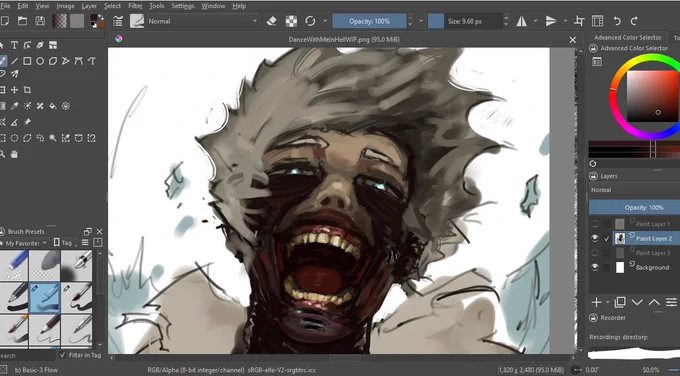Open the Window menu
This screenshot has height=376, width=680.
click(x=213, y=6)
